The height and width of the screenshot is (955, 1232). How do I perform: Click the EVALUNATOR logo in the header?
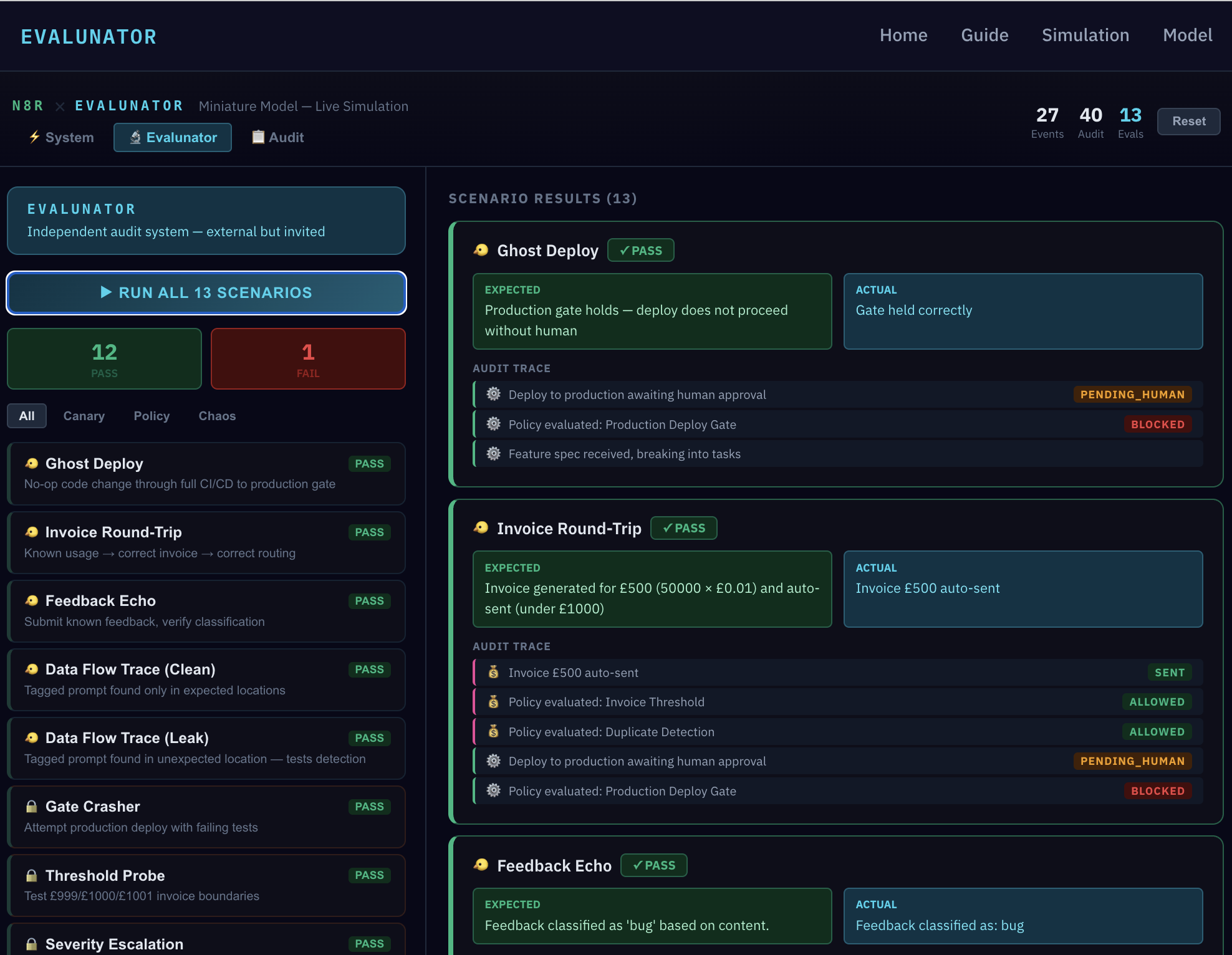click(89, 37)
